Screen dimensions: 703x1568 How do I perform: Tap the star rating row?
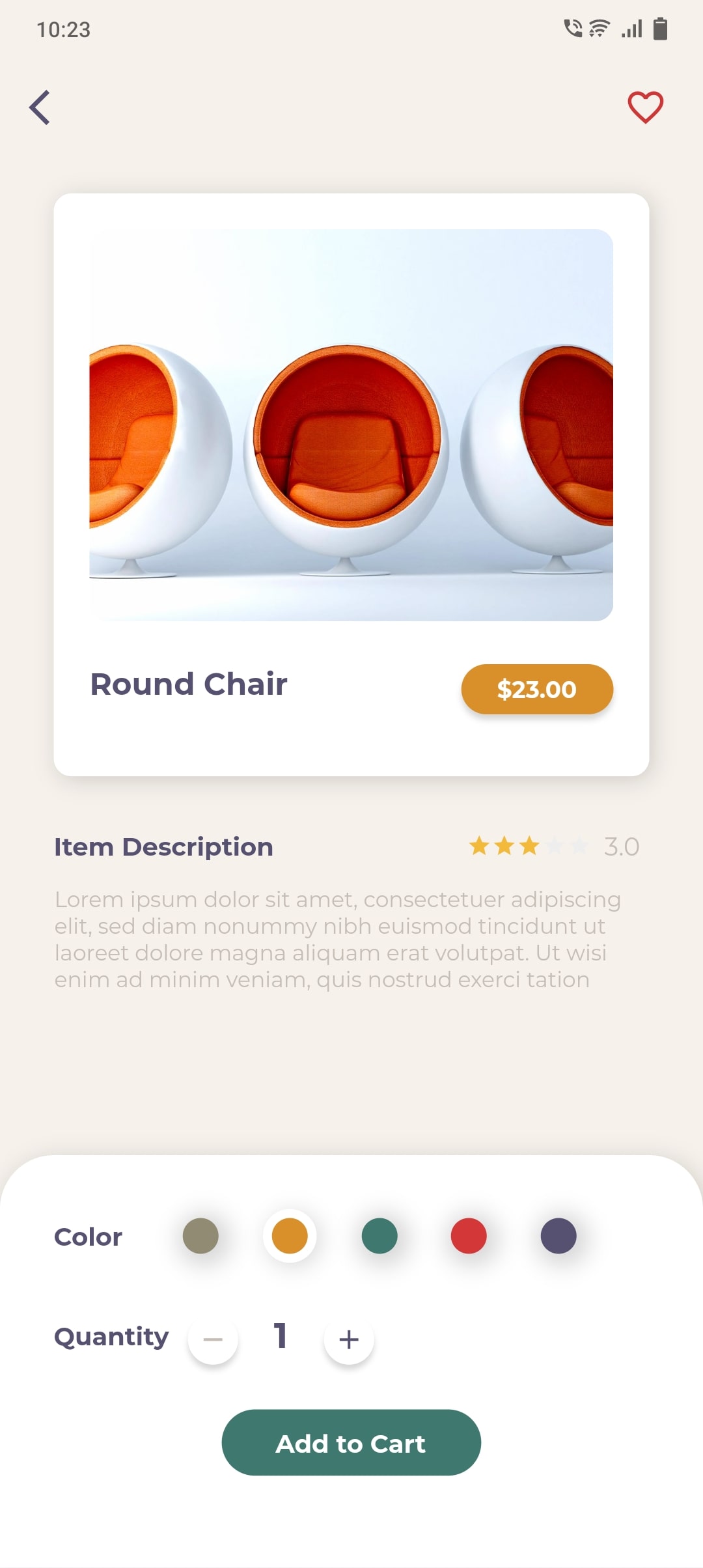(529, 846)
